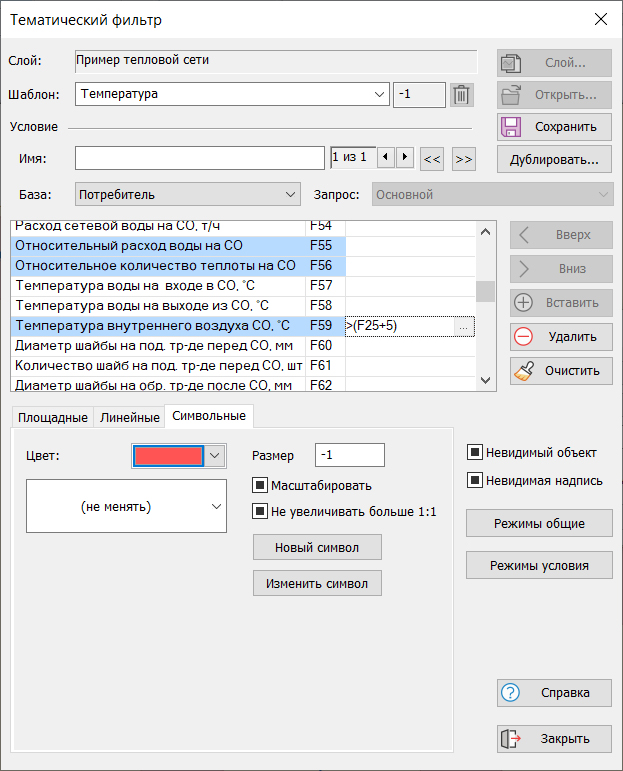The height and width of the screenshot is (771, 623).
Task: Click the brush Clear icon
Action: coord(524,371)
